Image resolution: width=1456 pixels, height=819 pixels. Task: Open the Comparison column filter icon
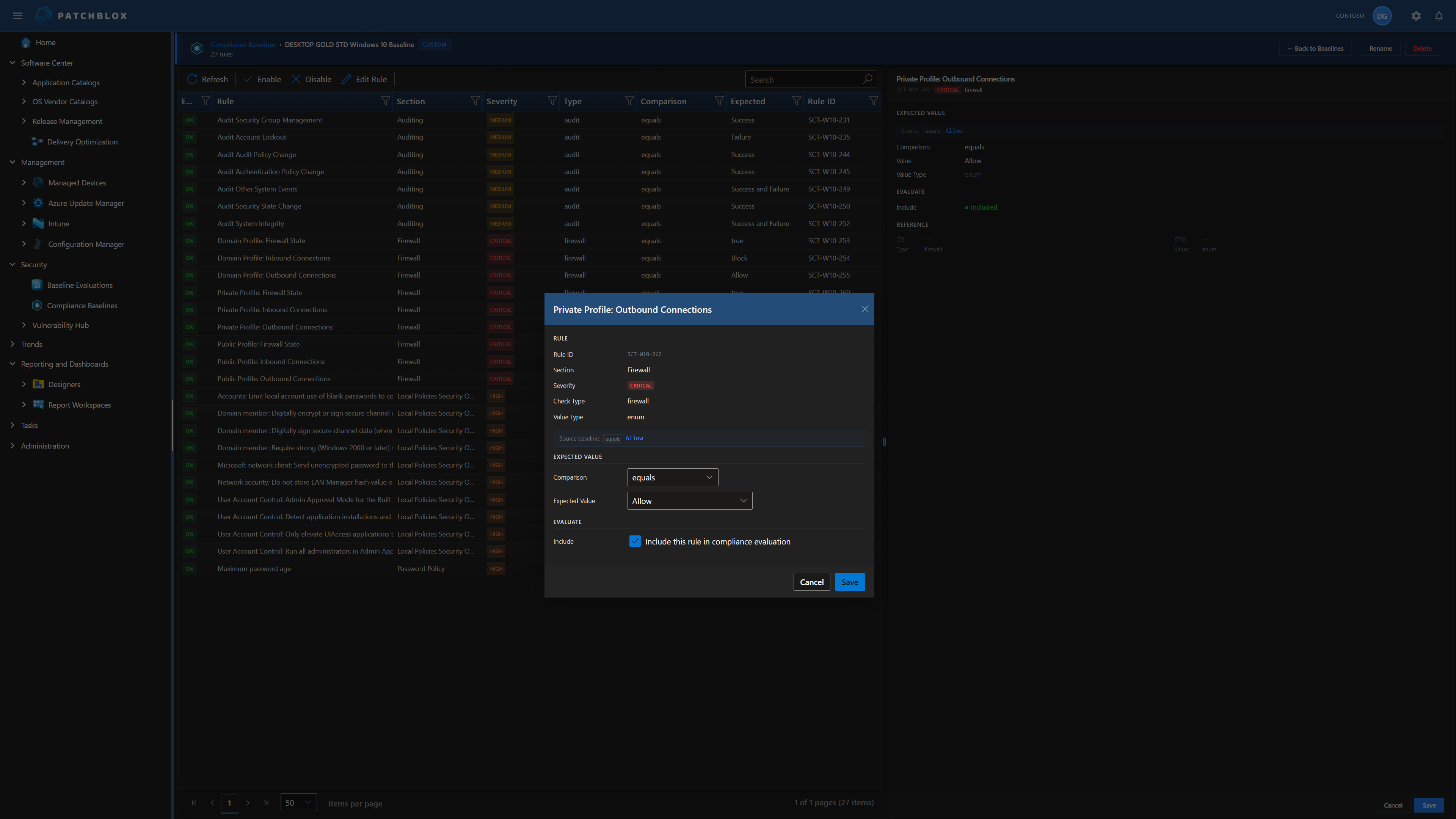click(x=719, y=100)
